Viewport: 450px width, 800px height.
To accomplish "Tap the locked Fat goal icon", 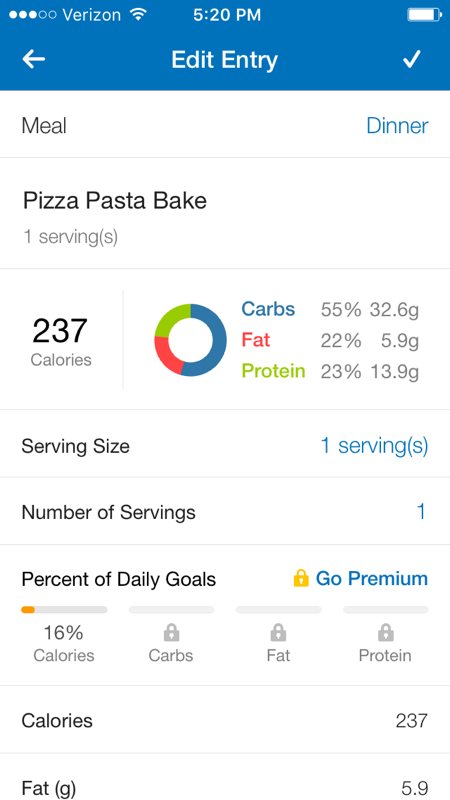I will (278, 633).
